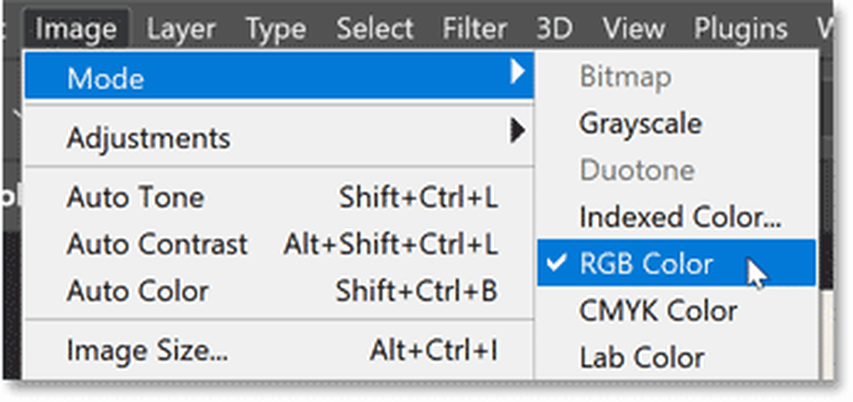Apply Auto Contrast
The image size is (853, 402).
click(157, 244)
